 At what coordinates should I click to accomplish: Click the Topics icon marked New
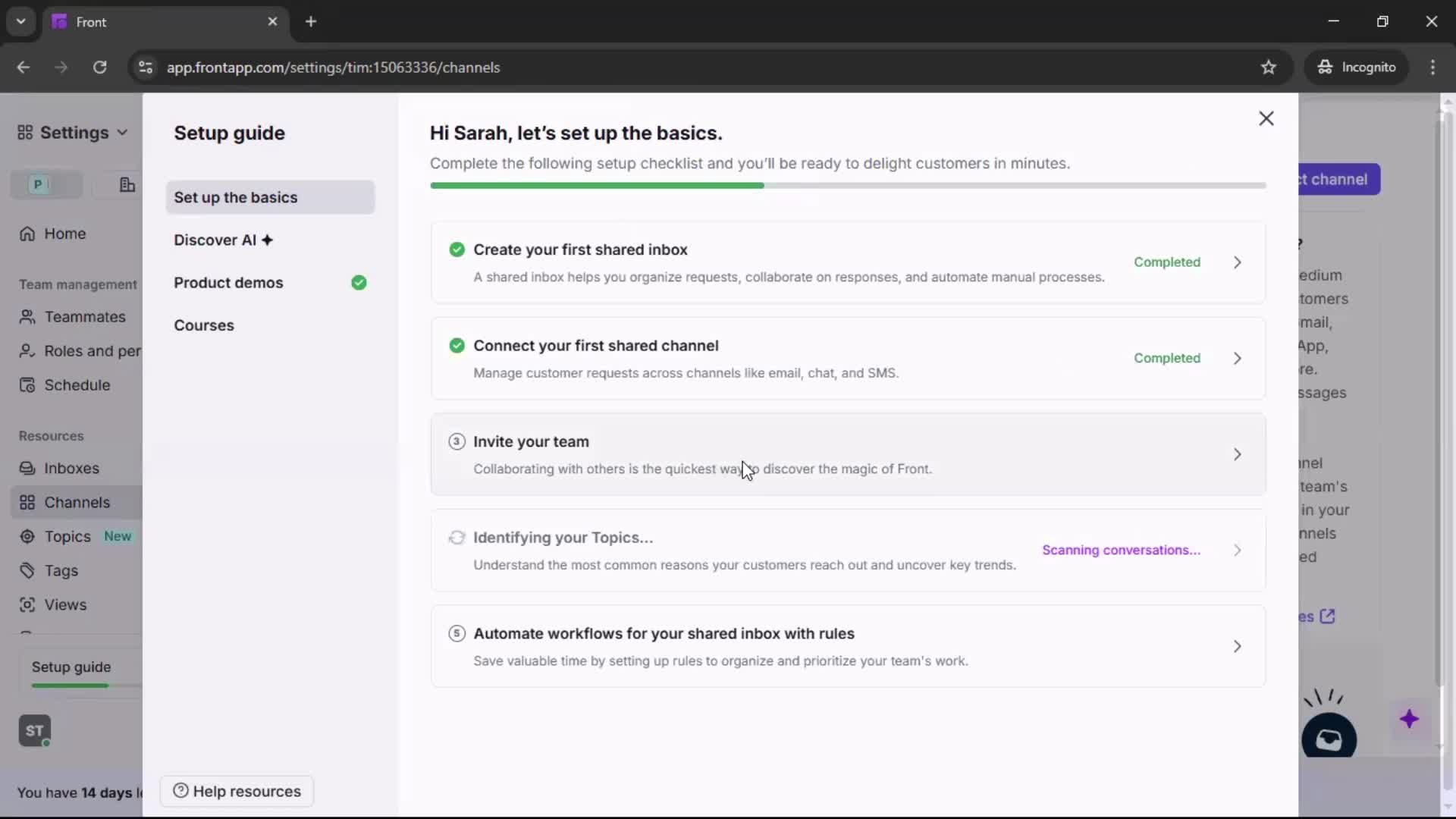[x=27, y=536]
